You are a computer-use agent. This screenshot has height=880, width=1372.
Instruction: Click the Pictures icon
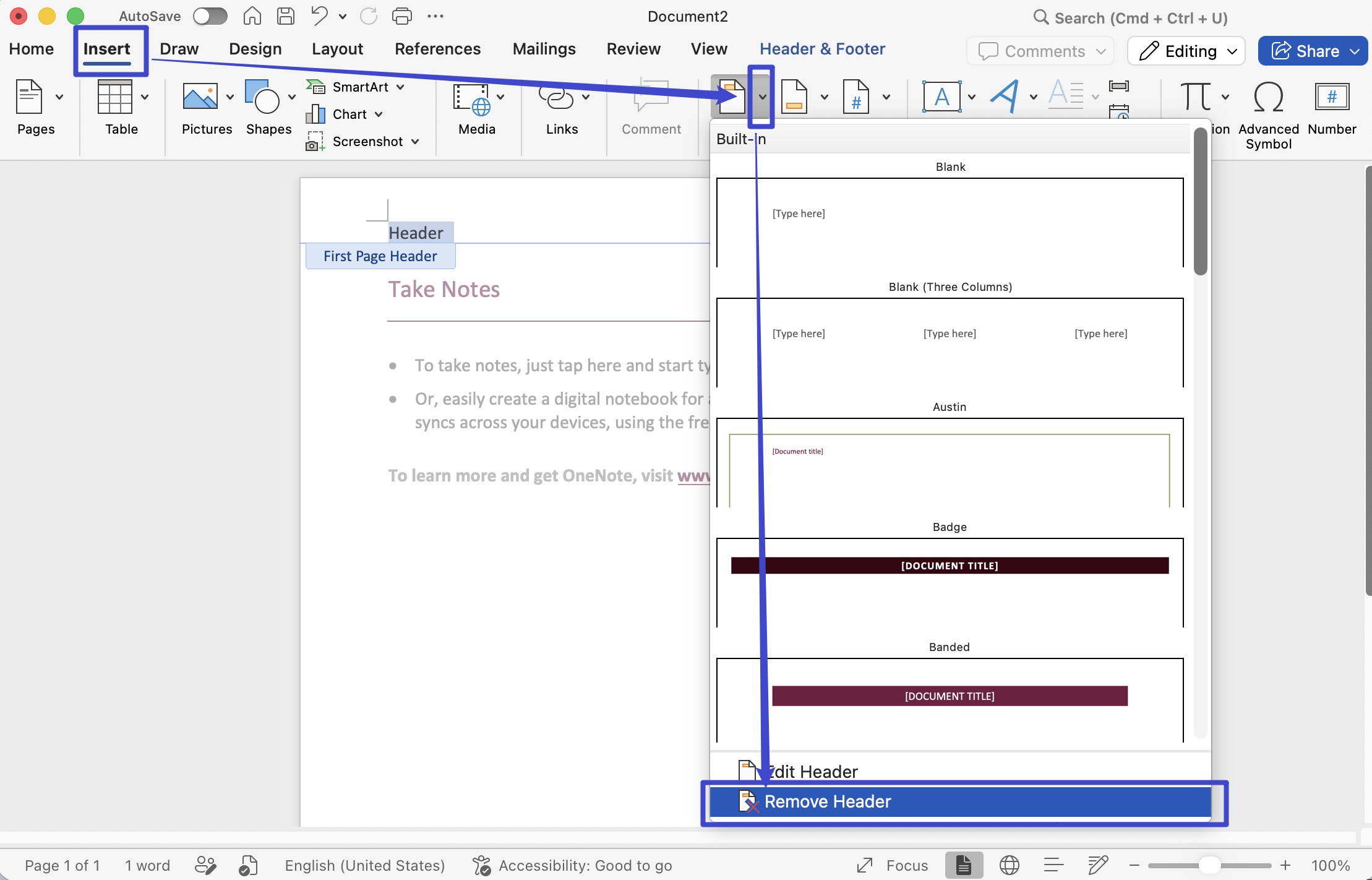point(200,97)
